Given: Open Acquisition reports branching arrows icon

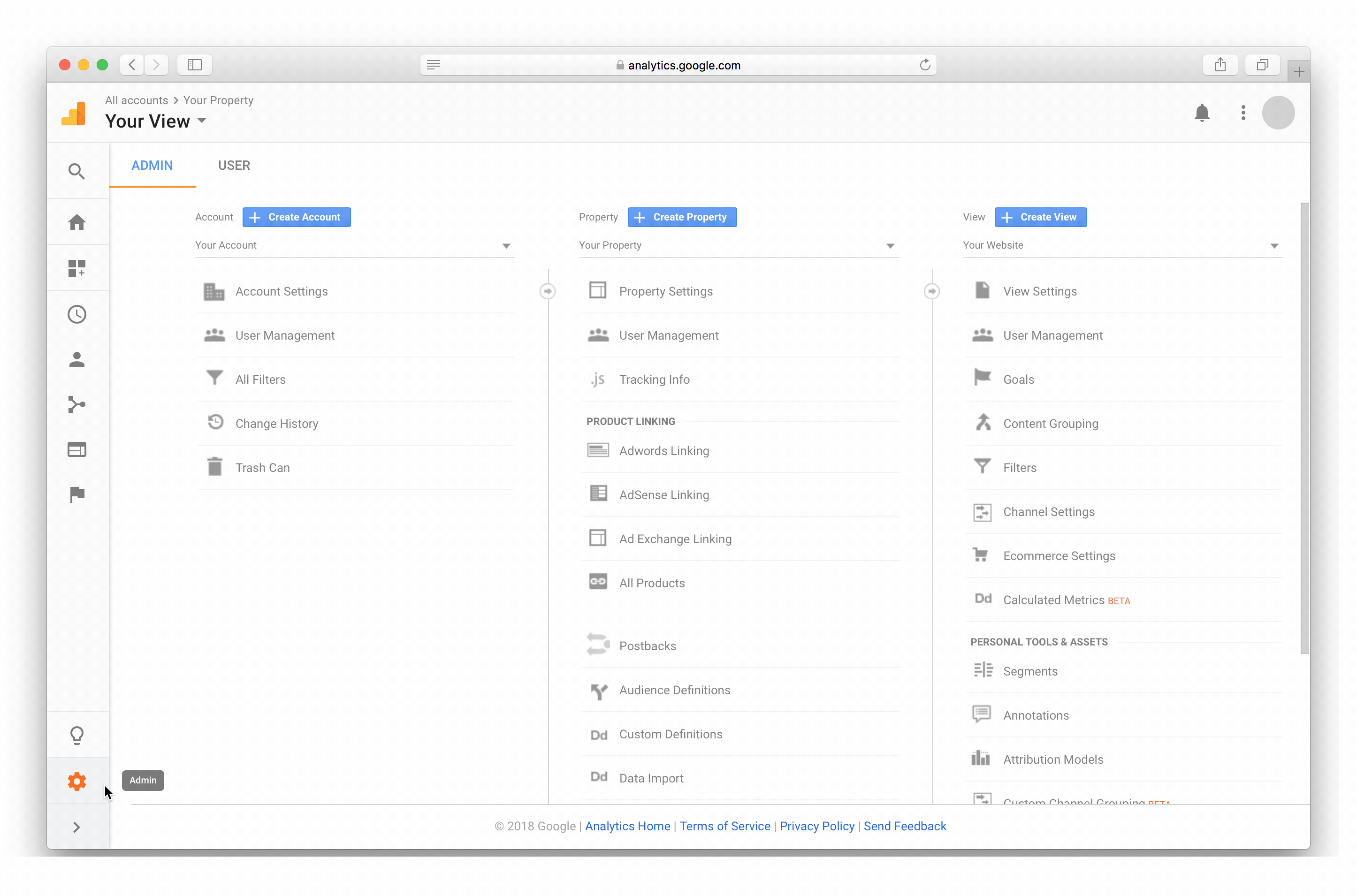Looking at the screenshot, I should click(x=76, y=404).
